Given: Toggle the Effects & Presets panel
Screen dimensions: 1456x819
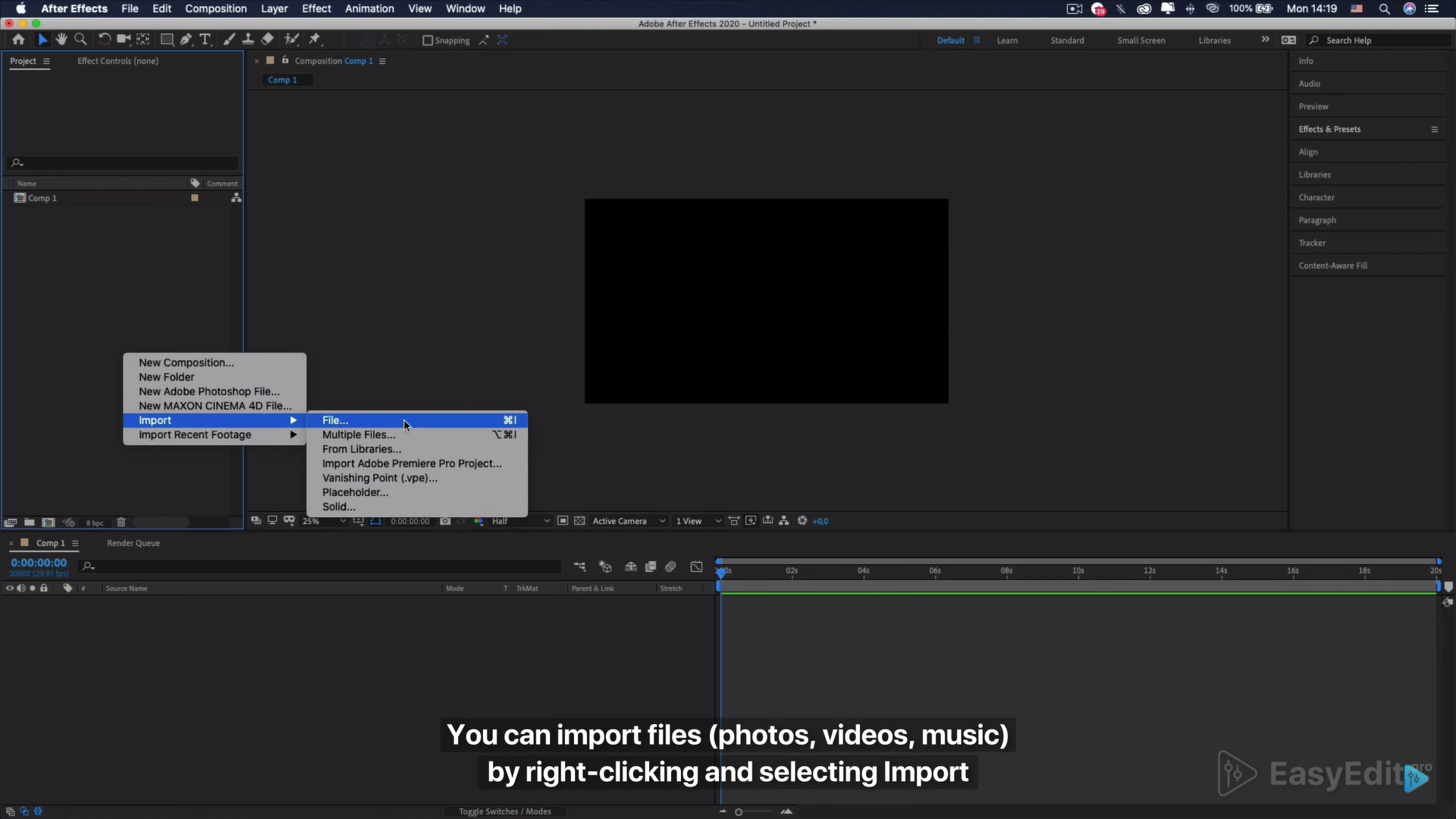Looking at the screenshot, I should [x=1329, y=128].
